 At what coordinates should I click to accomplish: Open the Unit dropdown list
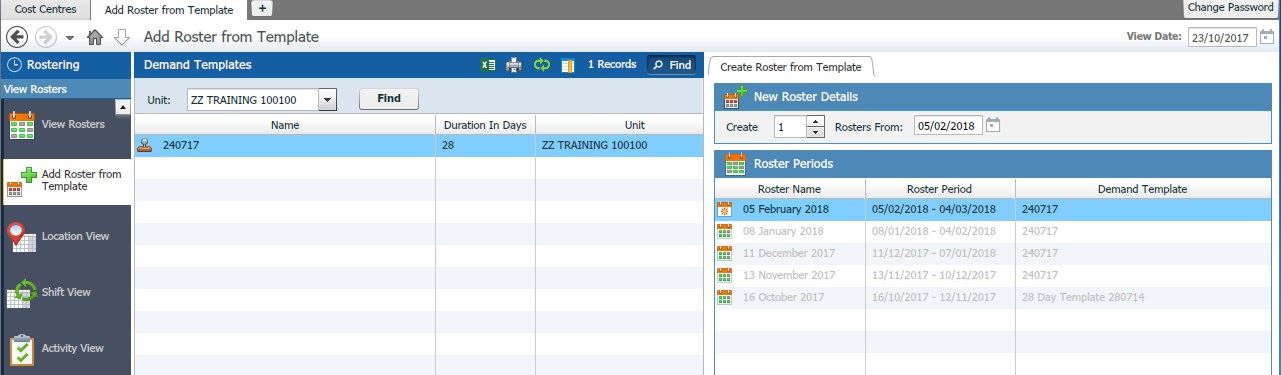pos(328,100)
